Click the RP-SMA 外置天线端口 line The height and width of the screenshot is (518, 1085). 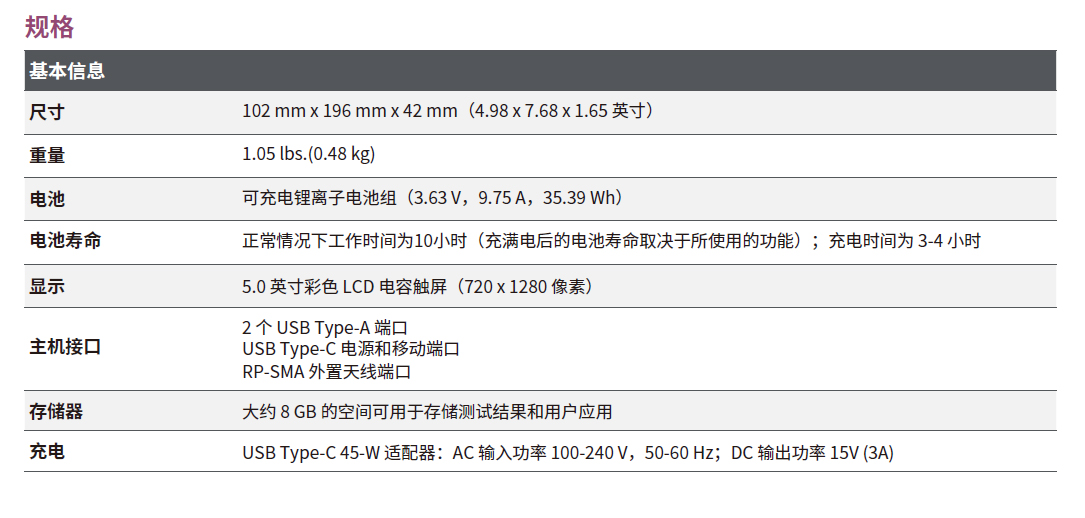pos(327,372)
